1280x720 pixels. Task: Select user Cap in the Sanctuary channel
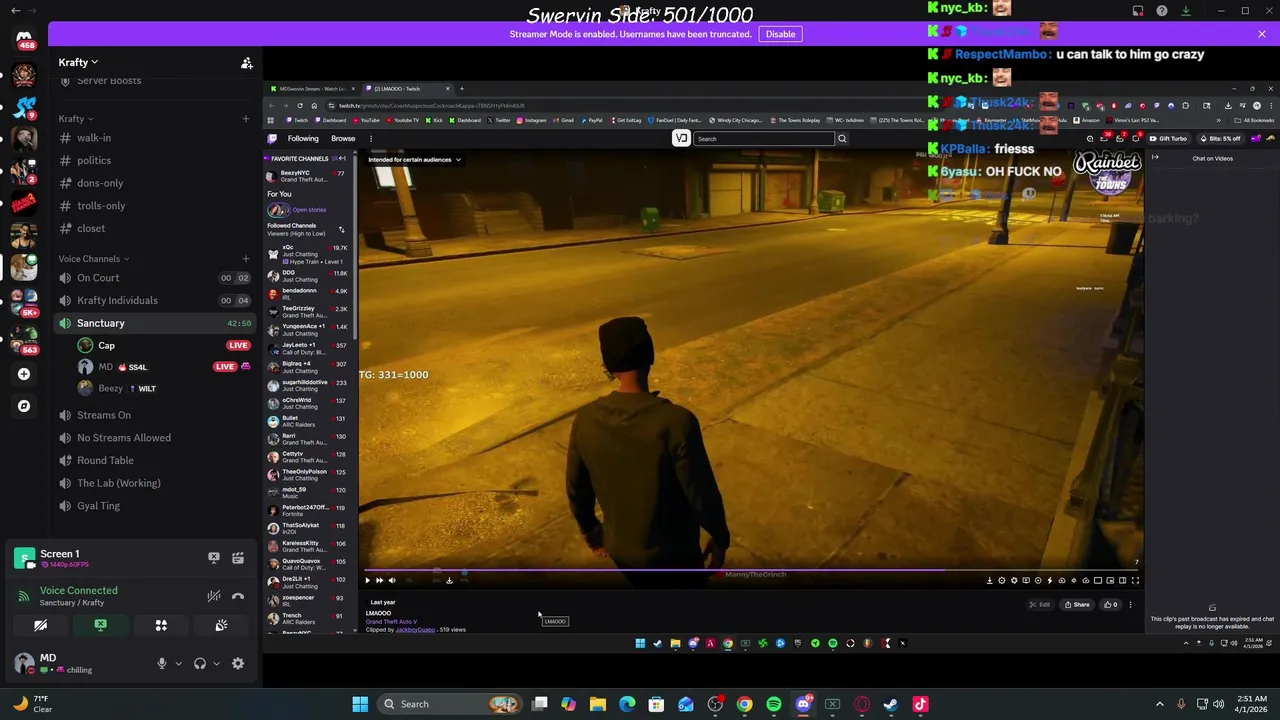point(163,345)
